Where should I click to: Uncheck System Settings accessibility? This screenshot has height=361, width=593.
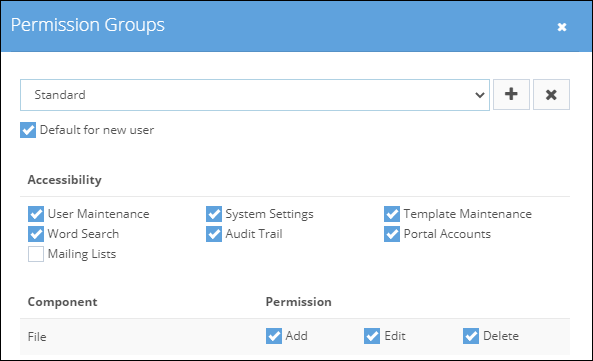pos(214,214)
